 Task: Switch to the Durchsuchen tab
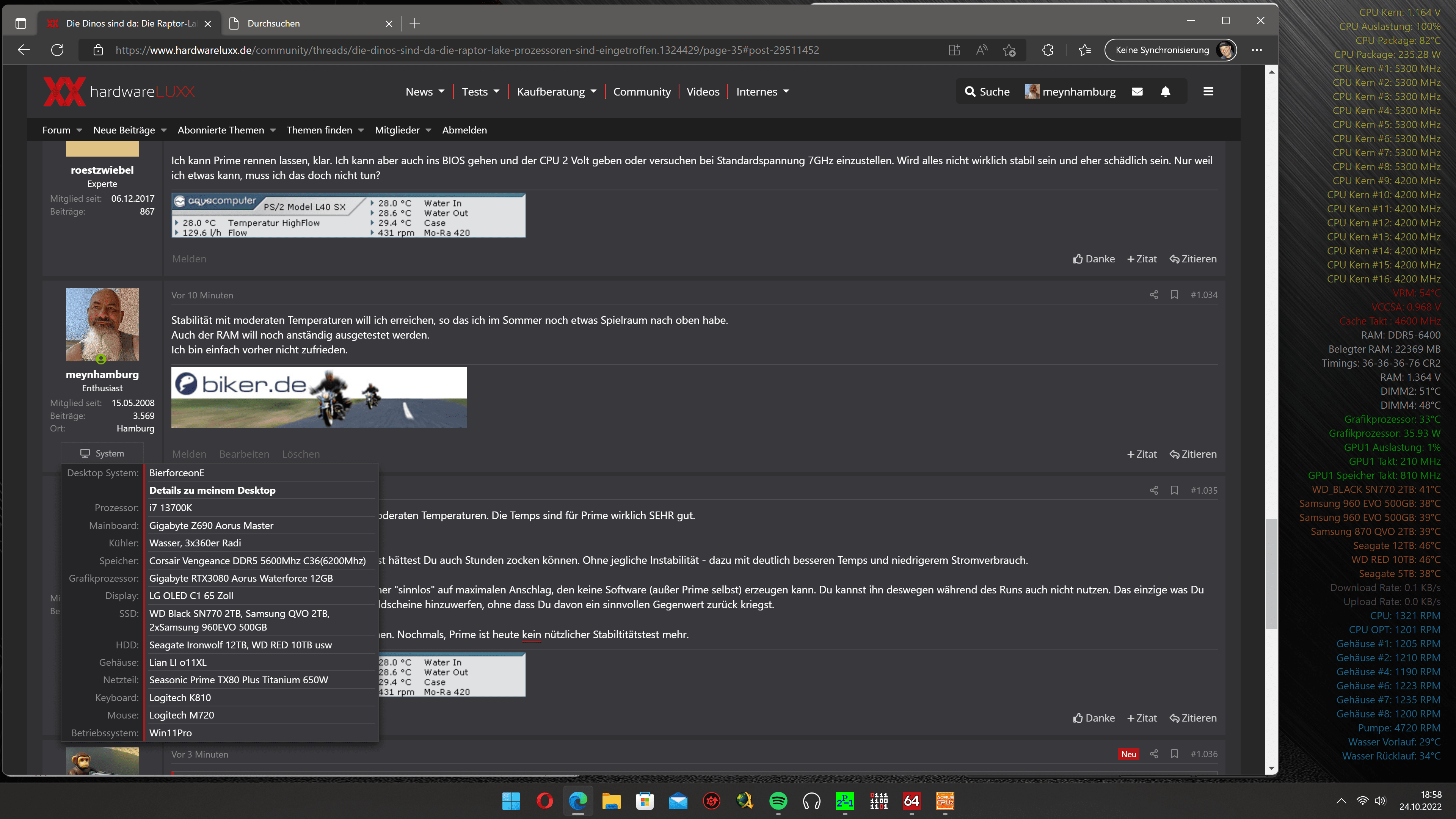pyautogui.click(x=273, y=23)
